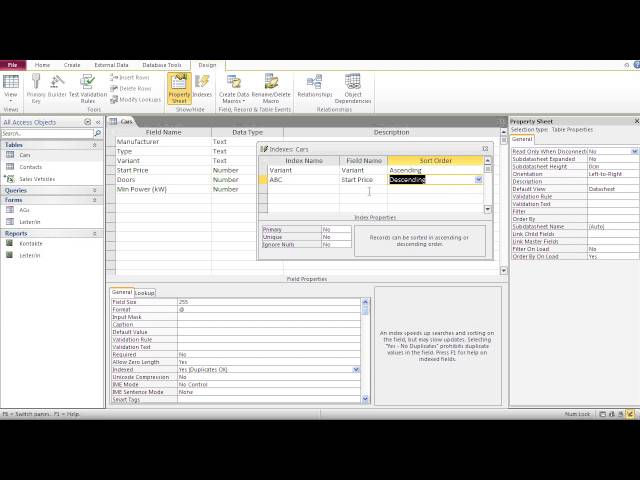Screen dimensions: 640x480
Task: Open the File tab
Action: (x=13, y=65)
